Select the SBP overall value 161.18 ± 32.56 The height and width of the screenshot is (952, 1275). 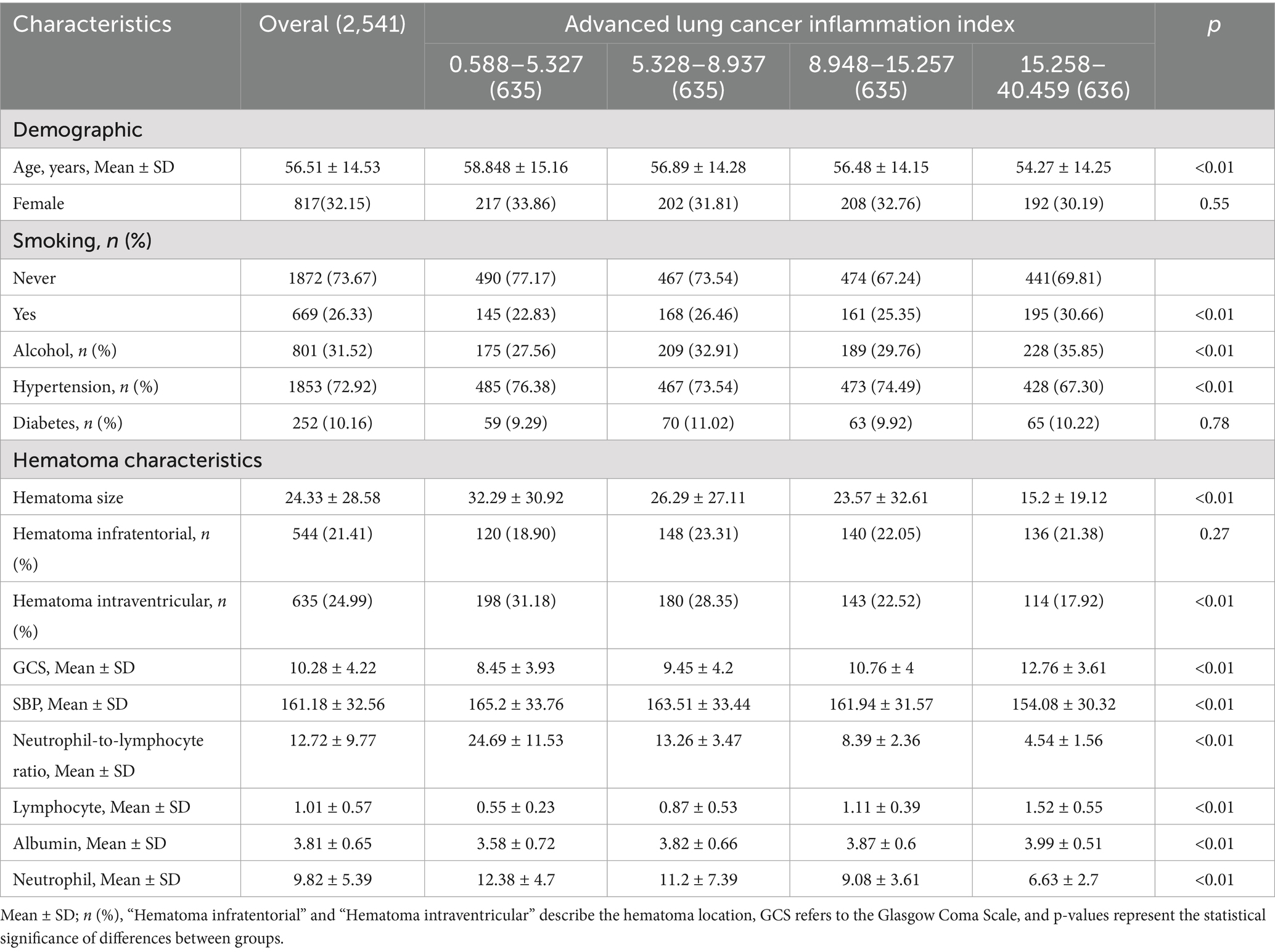tap(332, 704)
